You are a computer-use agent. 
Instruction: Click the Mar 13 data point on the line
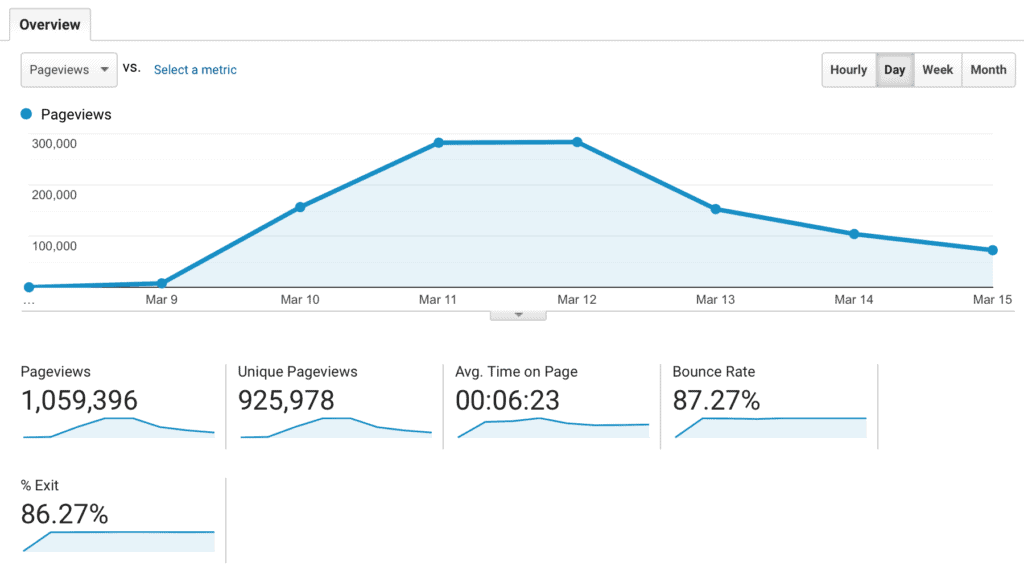pyautogui.click(x=716, y=209)
